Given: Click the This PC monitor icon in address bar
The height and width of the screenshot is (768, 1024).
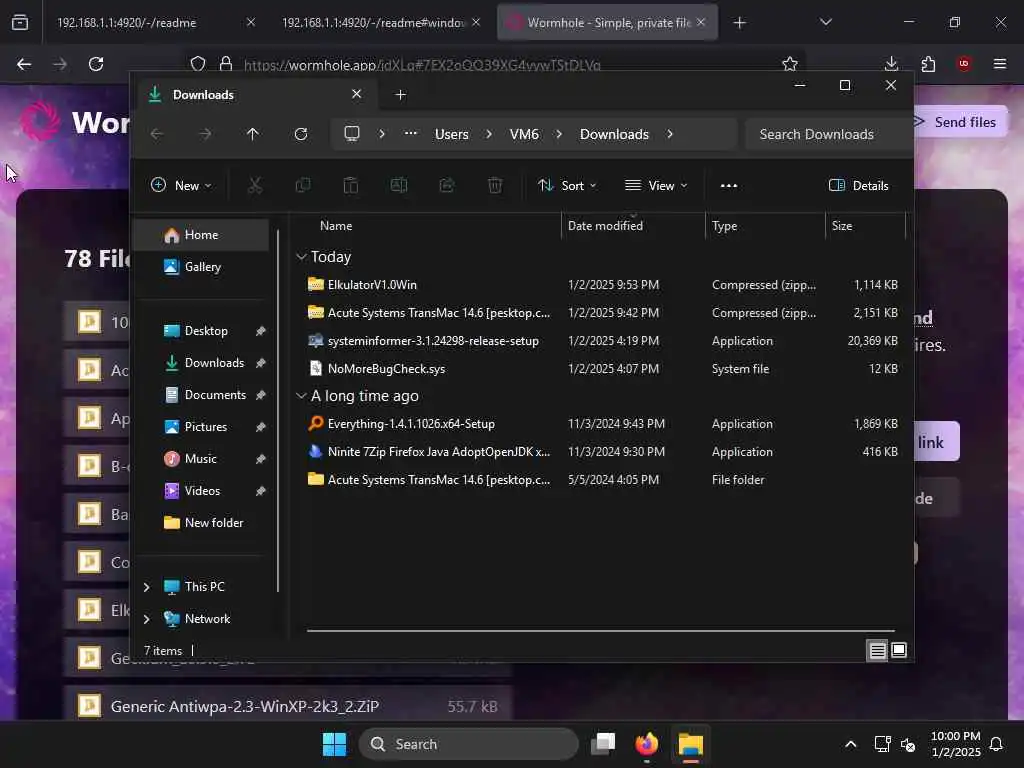Looking at the screenshot, I should (352, 134).
